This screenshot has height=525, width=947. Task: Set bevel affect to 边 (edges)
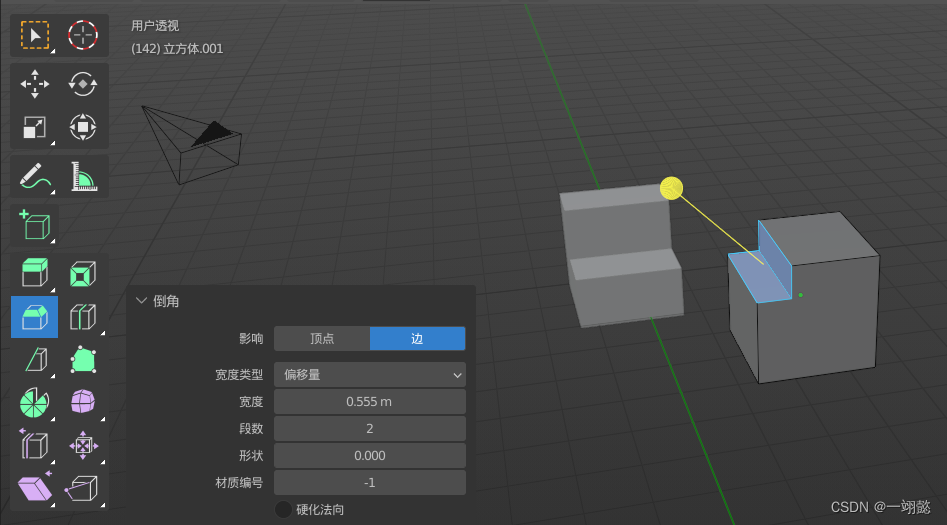(x=417, y=338)
